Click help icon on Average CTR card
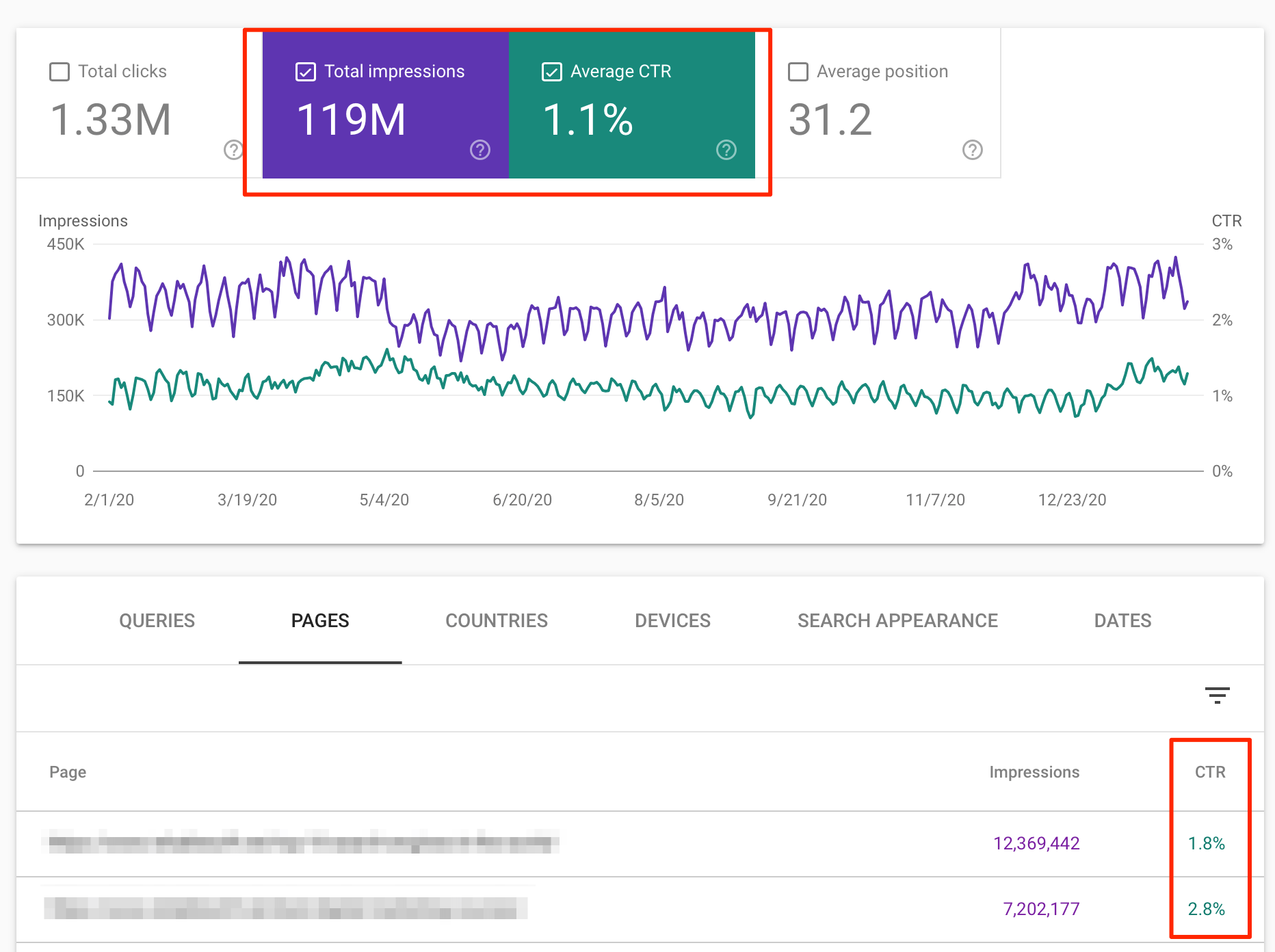The height and width of the screenshot is (952, 1275). click(x=726, y=150)
